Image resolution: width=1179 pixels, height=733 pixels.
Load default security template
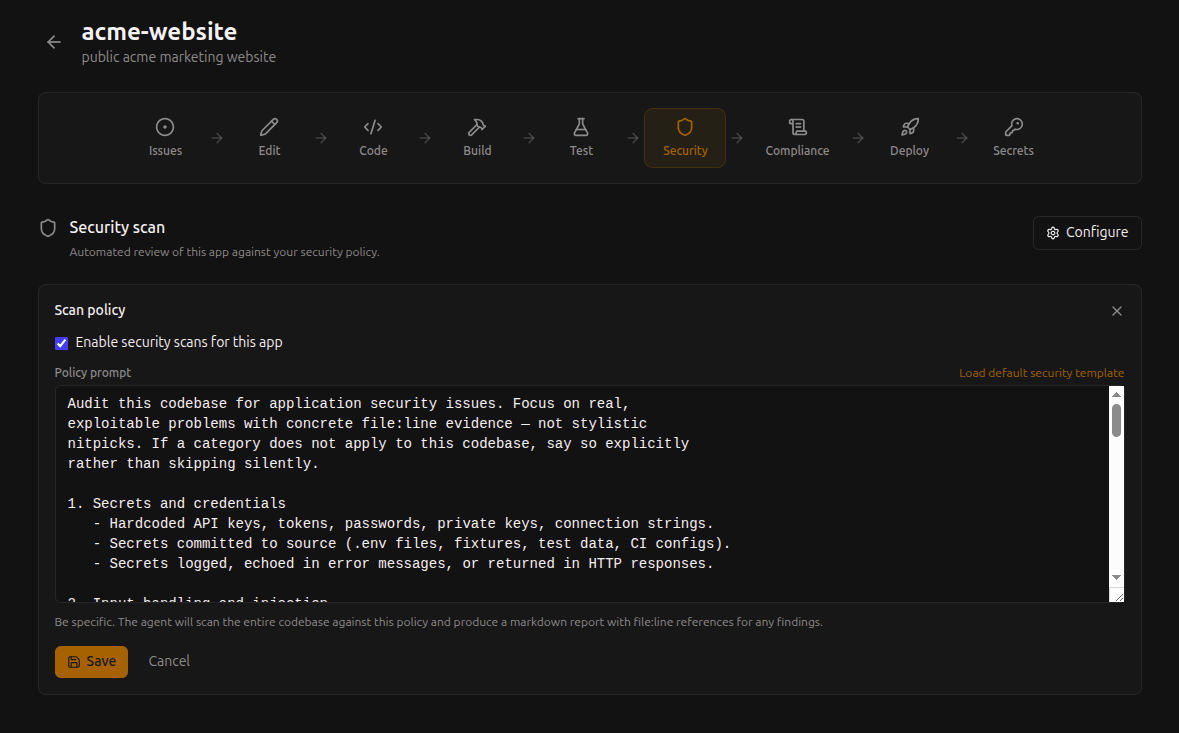point(1041,373)
